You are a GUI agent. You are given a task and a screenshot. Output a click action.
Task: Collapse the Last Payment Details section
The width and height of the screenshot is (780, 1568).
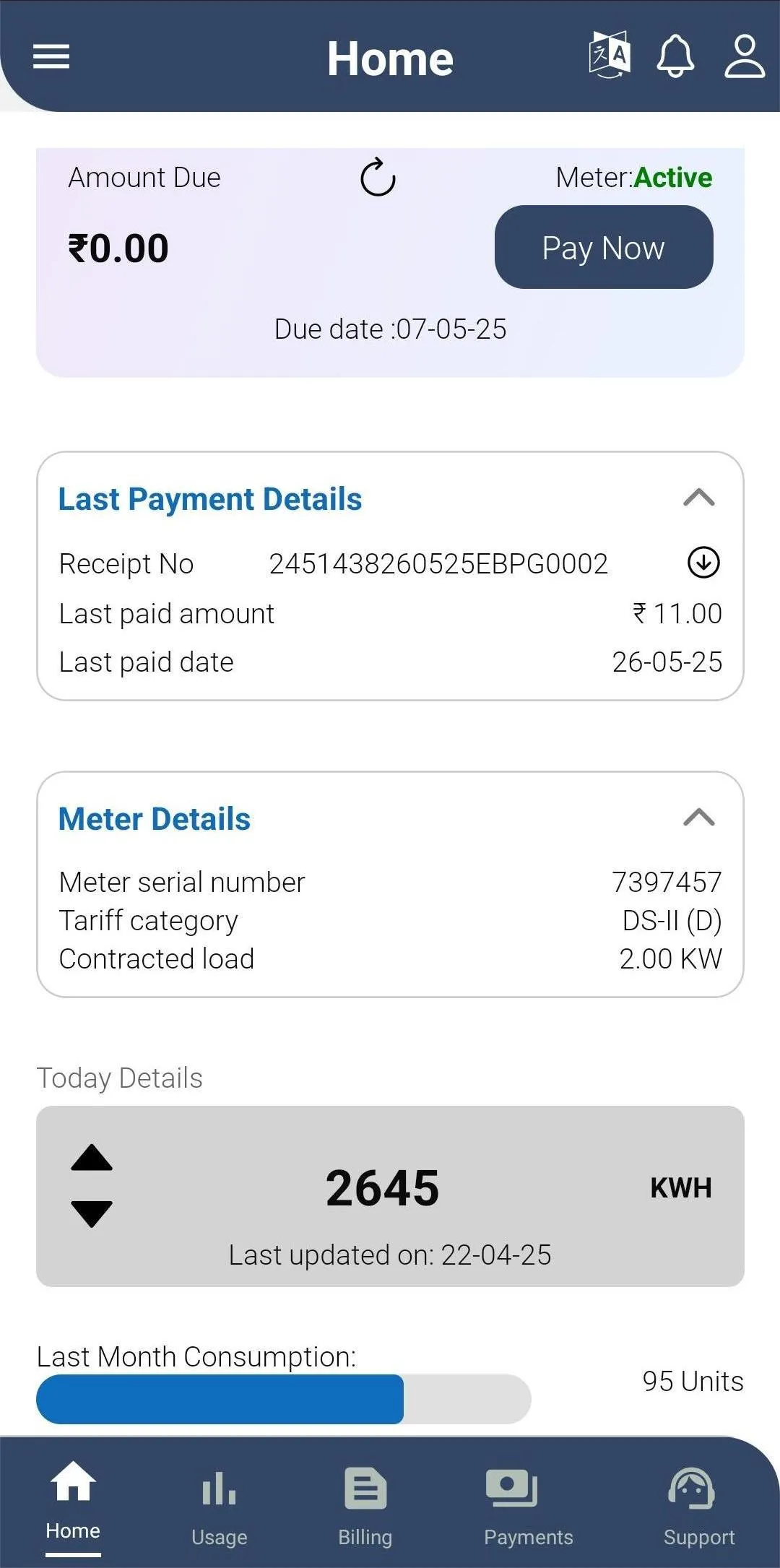(698, 498)
